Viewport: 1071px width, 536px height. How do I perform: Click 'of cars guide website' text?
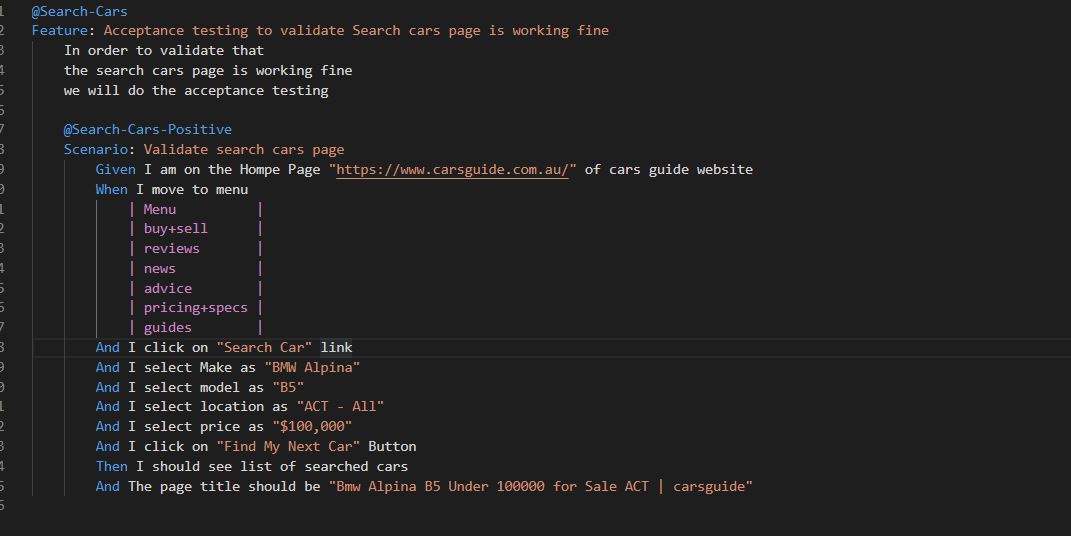[x=669, y=169]
